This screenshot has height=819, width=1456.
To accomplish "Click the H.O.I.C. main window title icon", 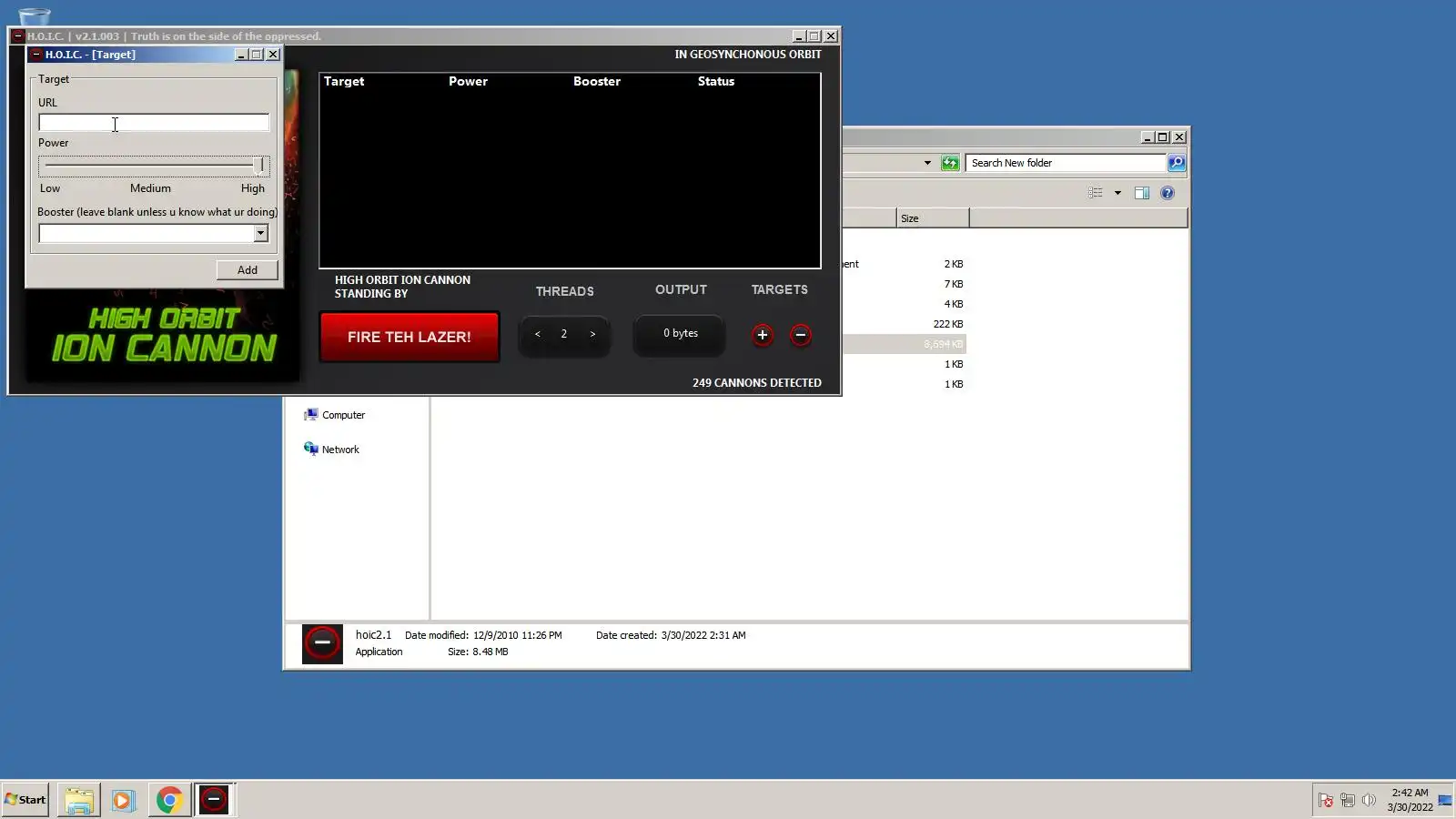I will pyautogui.click(x=17, y=36).
